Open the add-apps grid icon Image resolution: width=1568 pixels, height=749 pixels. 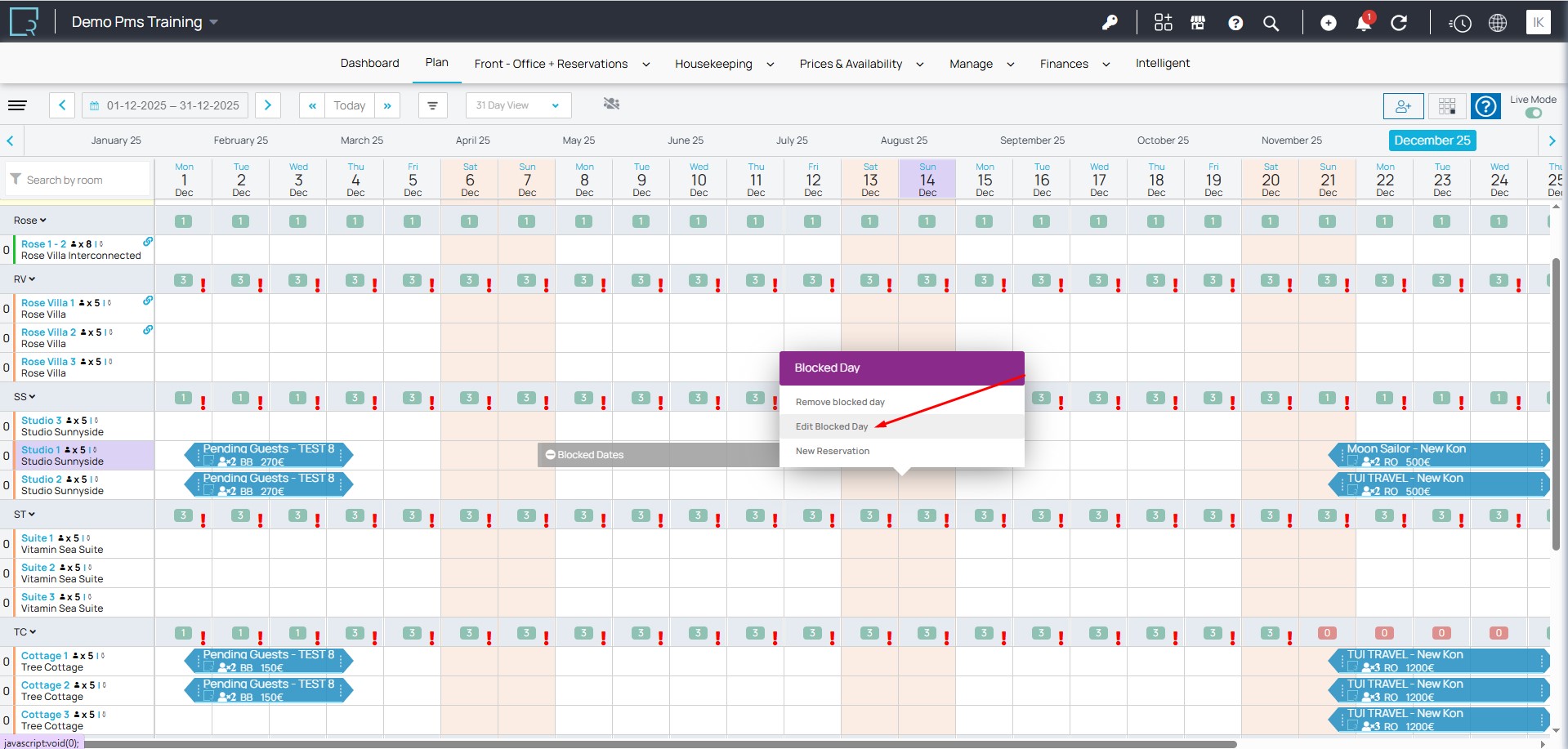(x=1163, y=23)
